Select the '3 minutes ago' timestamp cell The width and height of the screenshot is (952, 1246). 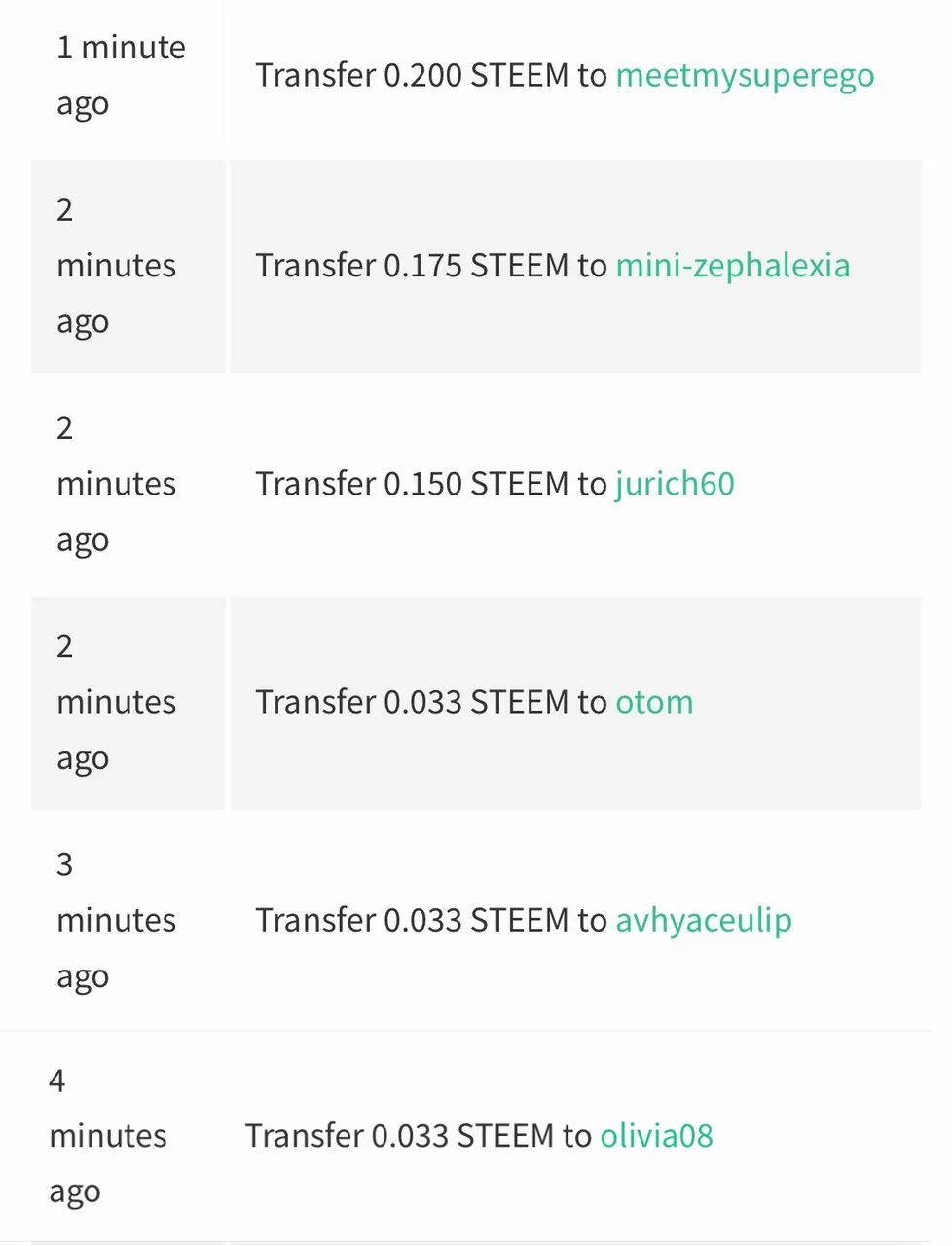128,921
